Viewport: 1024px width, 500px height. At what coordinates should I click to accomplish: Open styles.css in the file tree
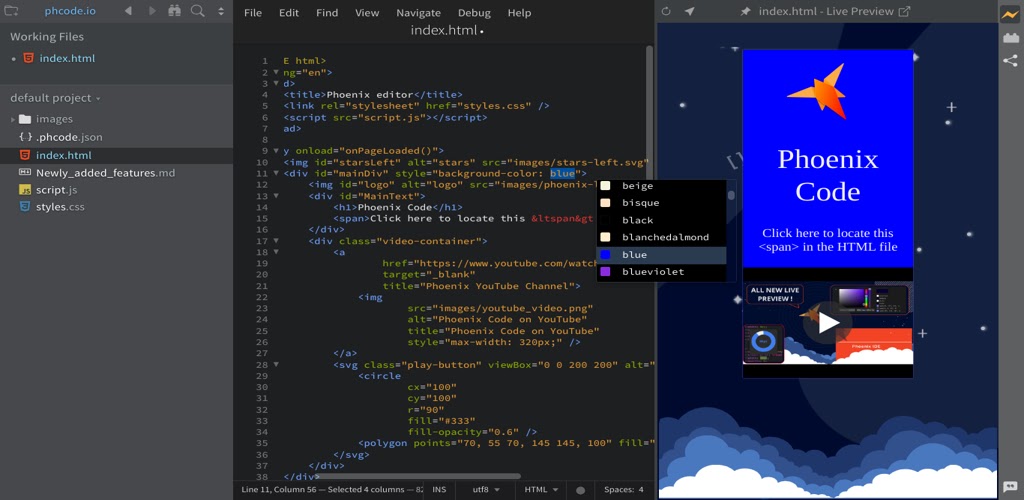pyautogui.click(x=60, y=207)
